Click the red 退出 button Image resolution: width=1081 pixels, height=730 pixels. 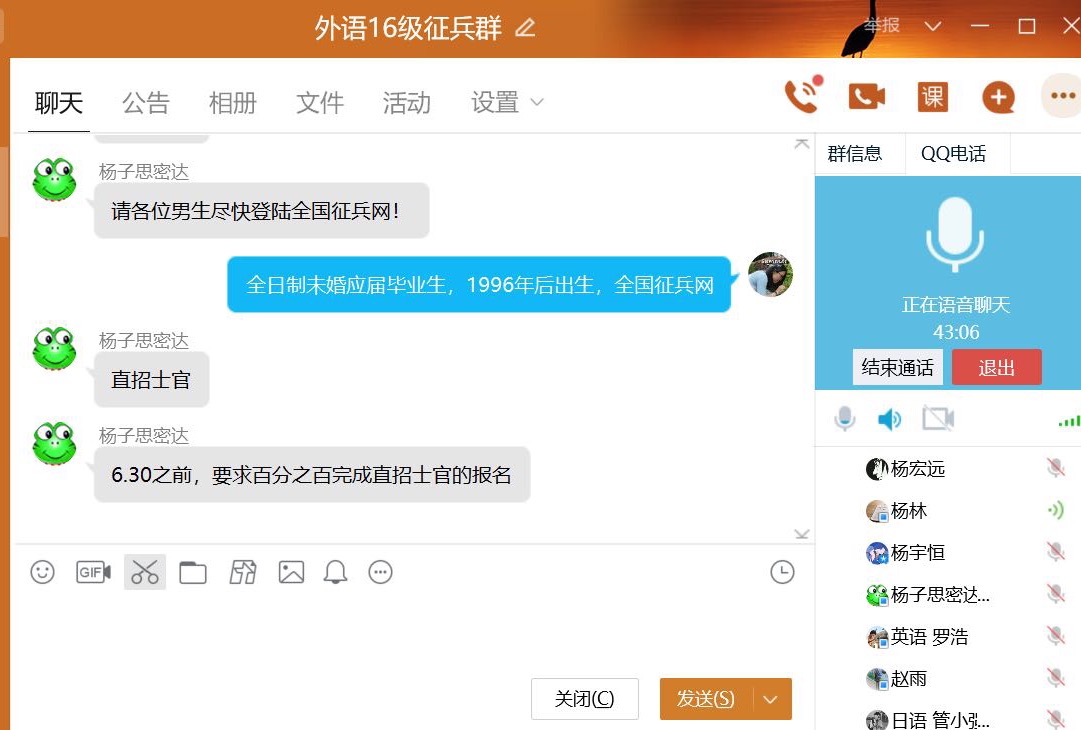(x=996, y=367)
